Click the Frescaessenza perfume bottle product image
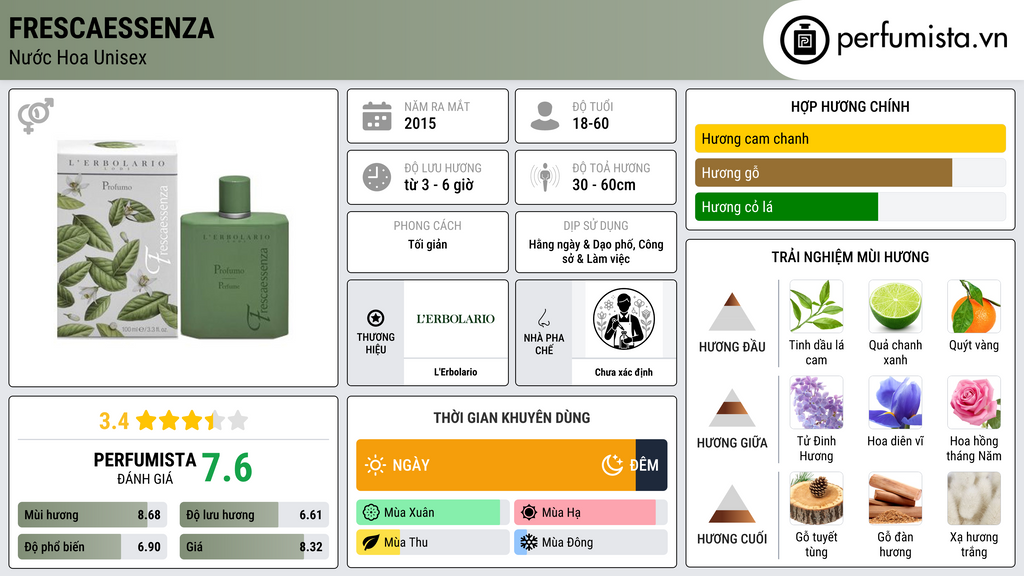 point(173,238)
